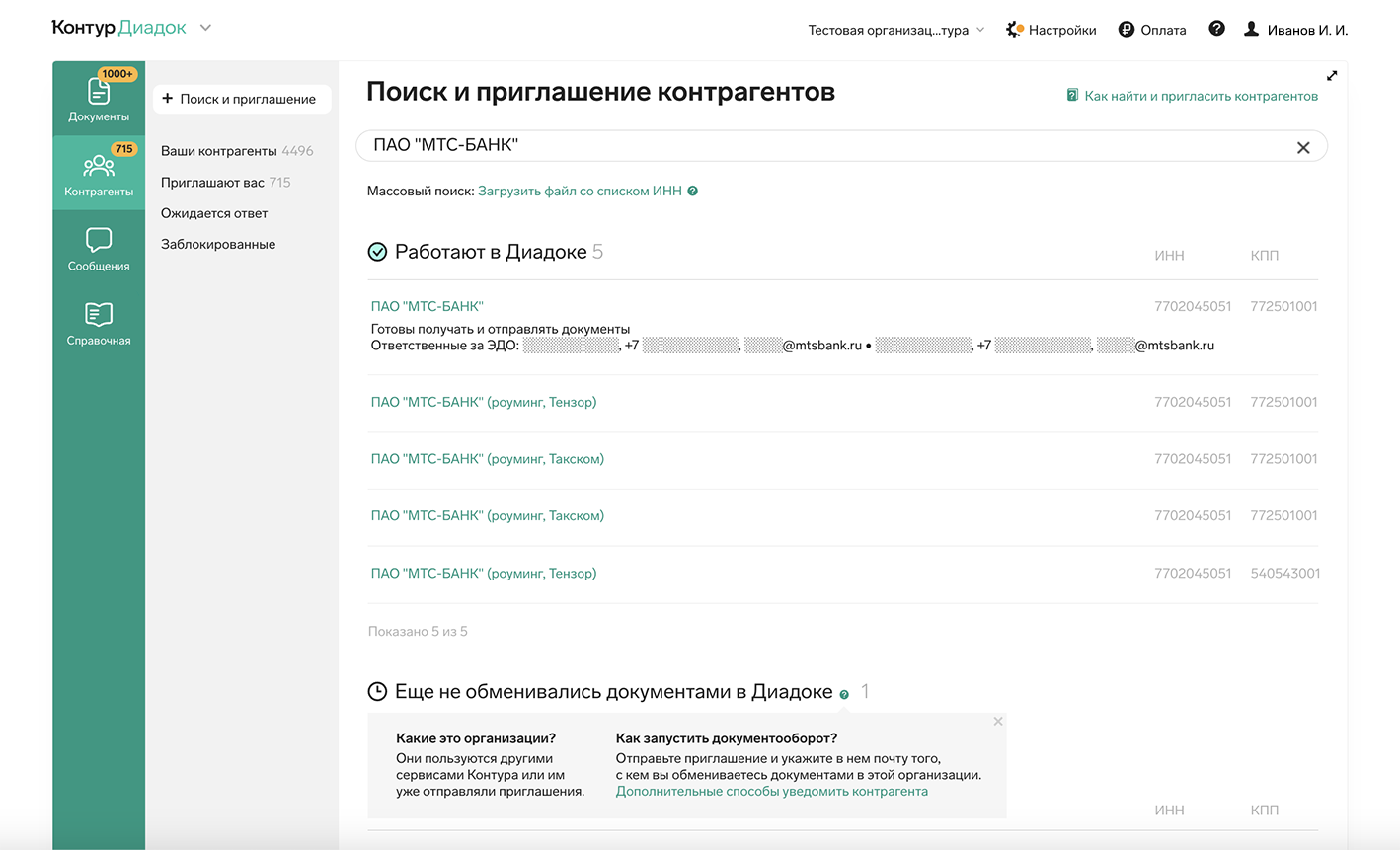Open Заблокированные list
Screen dimensions: 1400x850
coord(218,244)
